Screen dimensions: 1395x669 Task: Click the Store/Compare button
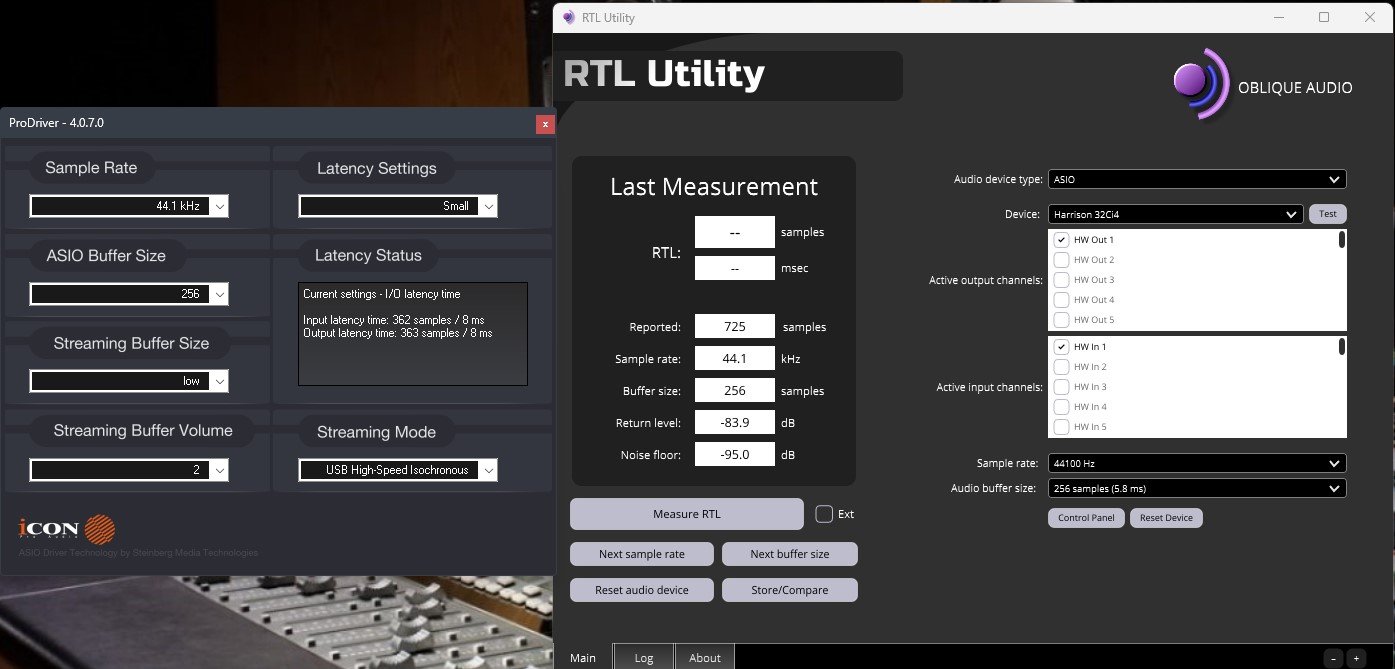pyautogui.click(x=790, y=590)
